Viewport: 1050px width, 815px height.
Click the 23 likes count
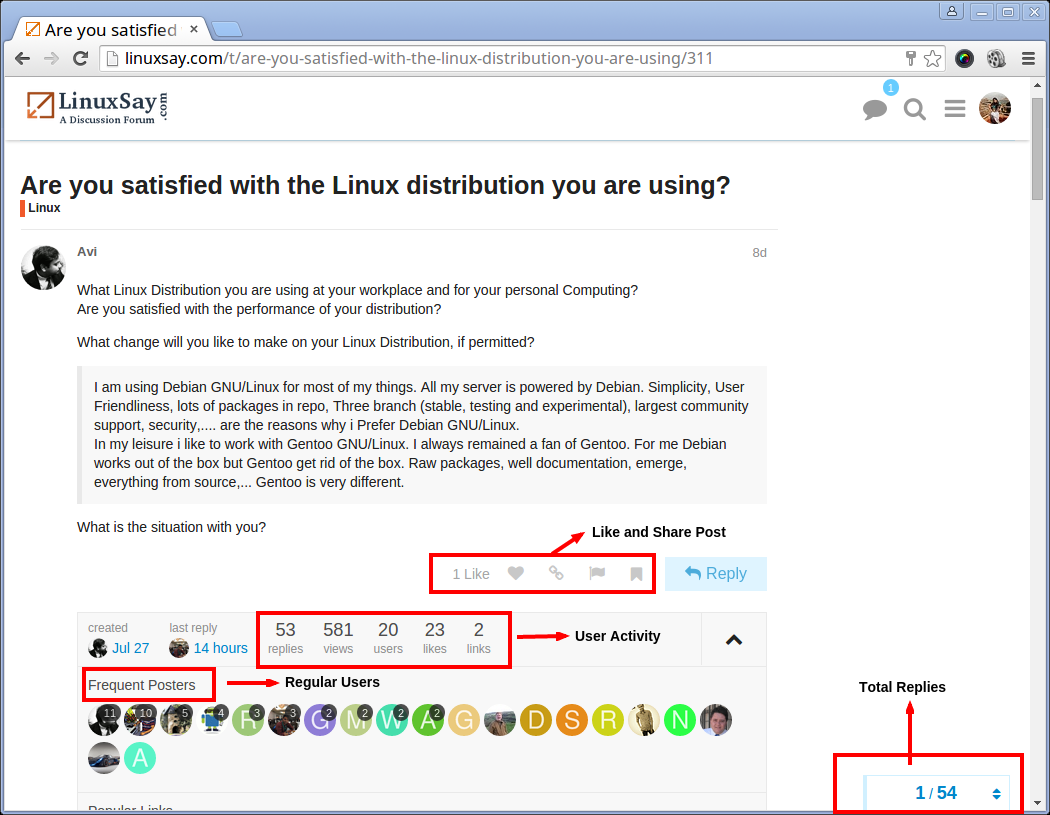click(435, 638)
